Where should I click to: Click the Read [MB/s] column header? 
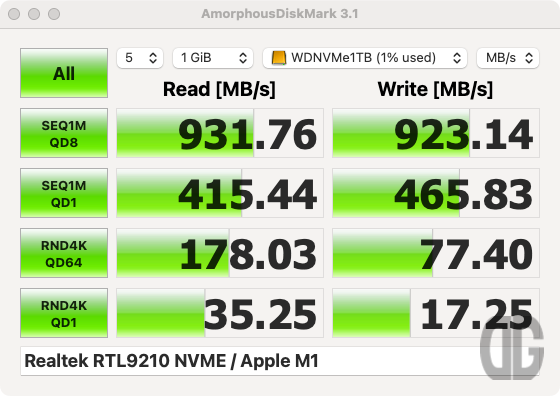pyautogui.click(x=219, y=89)
